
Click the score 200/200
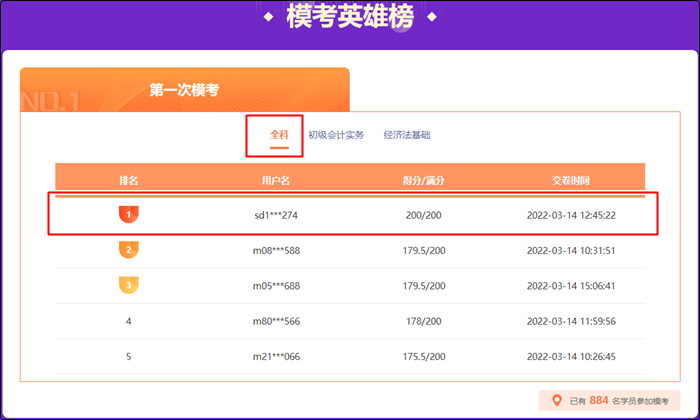point(424,215)
